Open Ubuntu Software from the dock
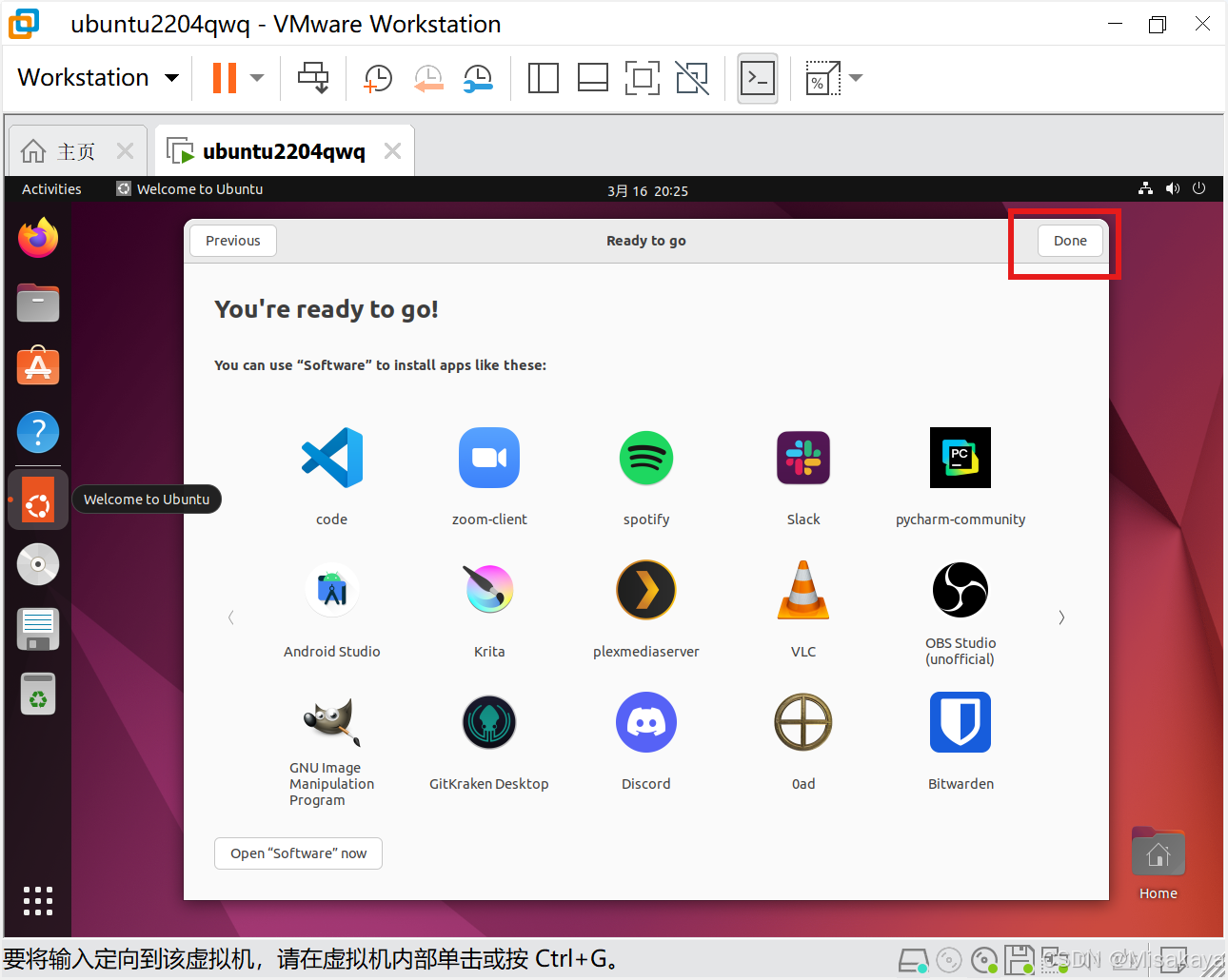The width and height of the screenshot is (1228, 980). tap(38, 366)
